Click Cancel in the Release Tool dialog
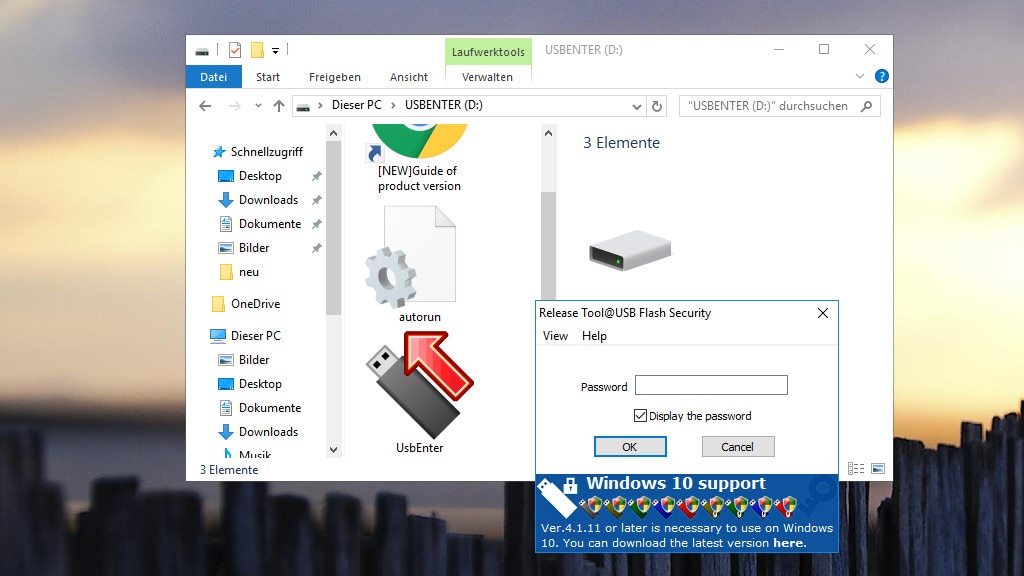 tap(738, 447)
